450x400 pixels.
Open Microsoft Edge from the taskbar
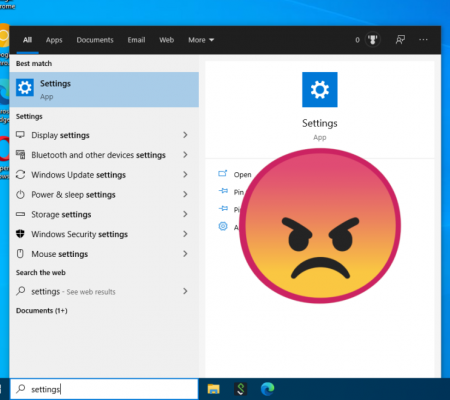coord(267,389)
